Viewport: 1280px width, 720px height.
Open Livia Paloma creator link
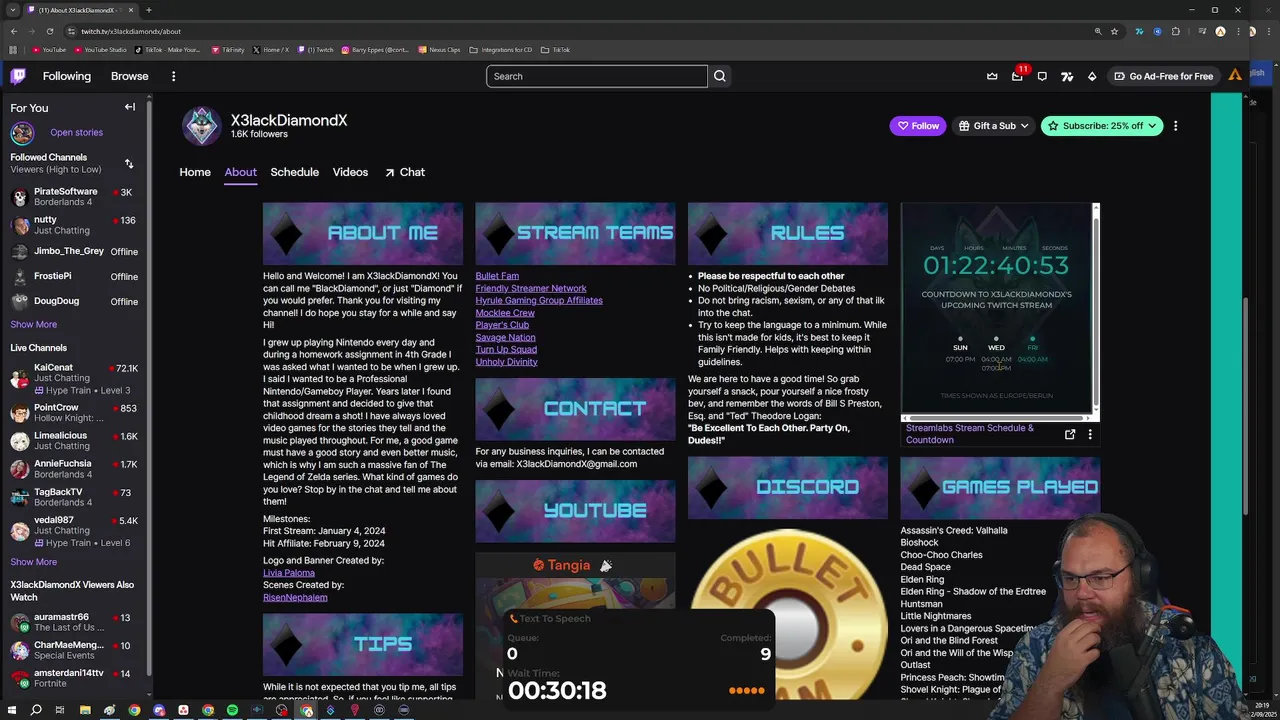289,573
